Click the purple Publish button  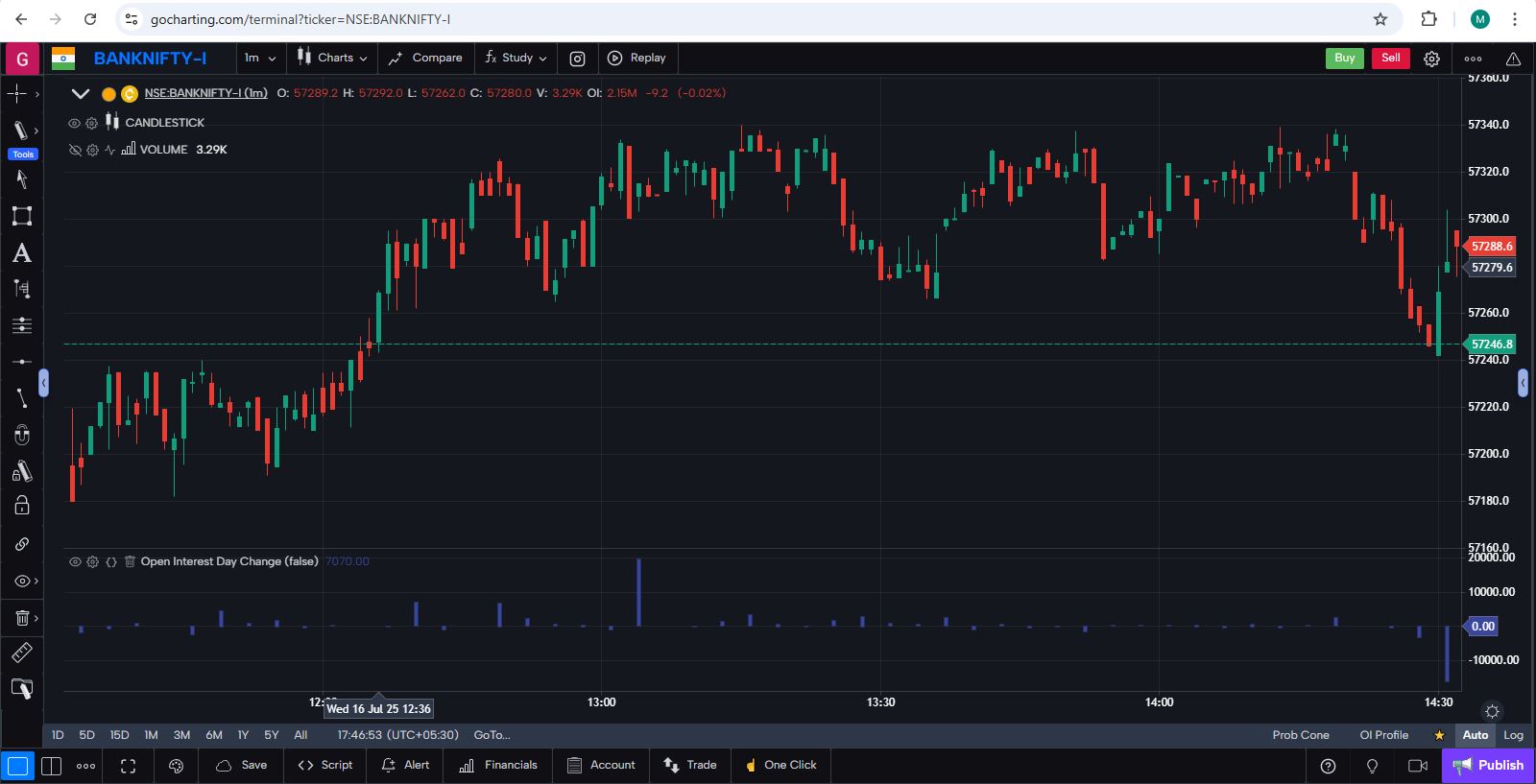click(1488, 765)
